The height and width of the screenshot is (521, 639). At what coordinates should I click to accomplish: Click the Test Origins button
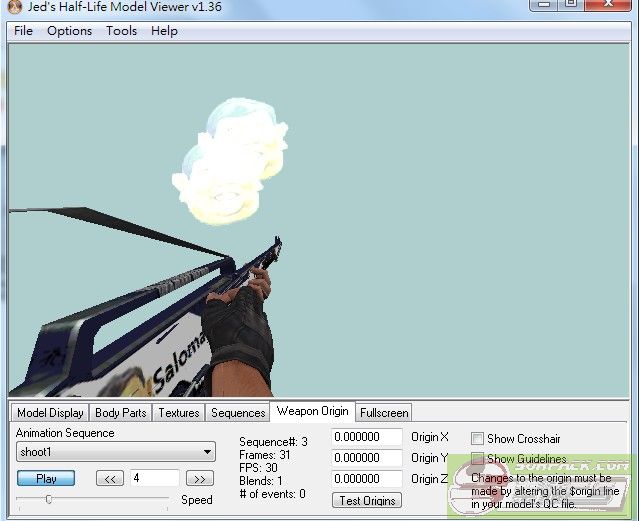367,500
